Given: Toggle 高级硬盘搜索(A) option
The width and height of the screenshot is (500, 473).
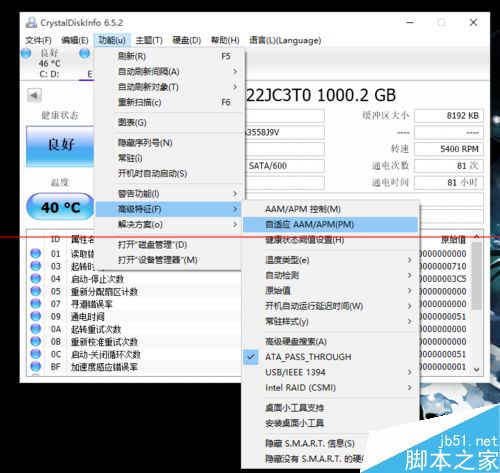Looking at the screenshot, I should (x=330, y=341).
